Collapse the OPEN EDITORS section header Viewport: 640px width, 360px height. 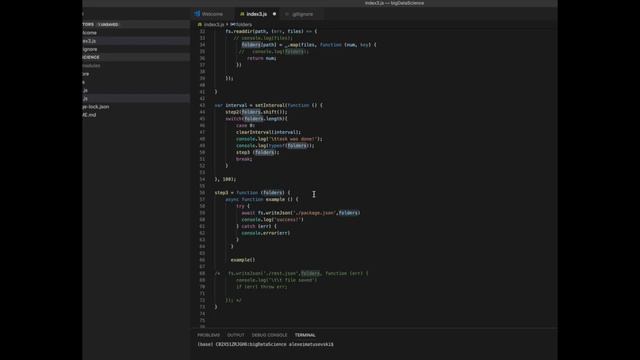136,24
